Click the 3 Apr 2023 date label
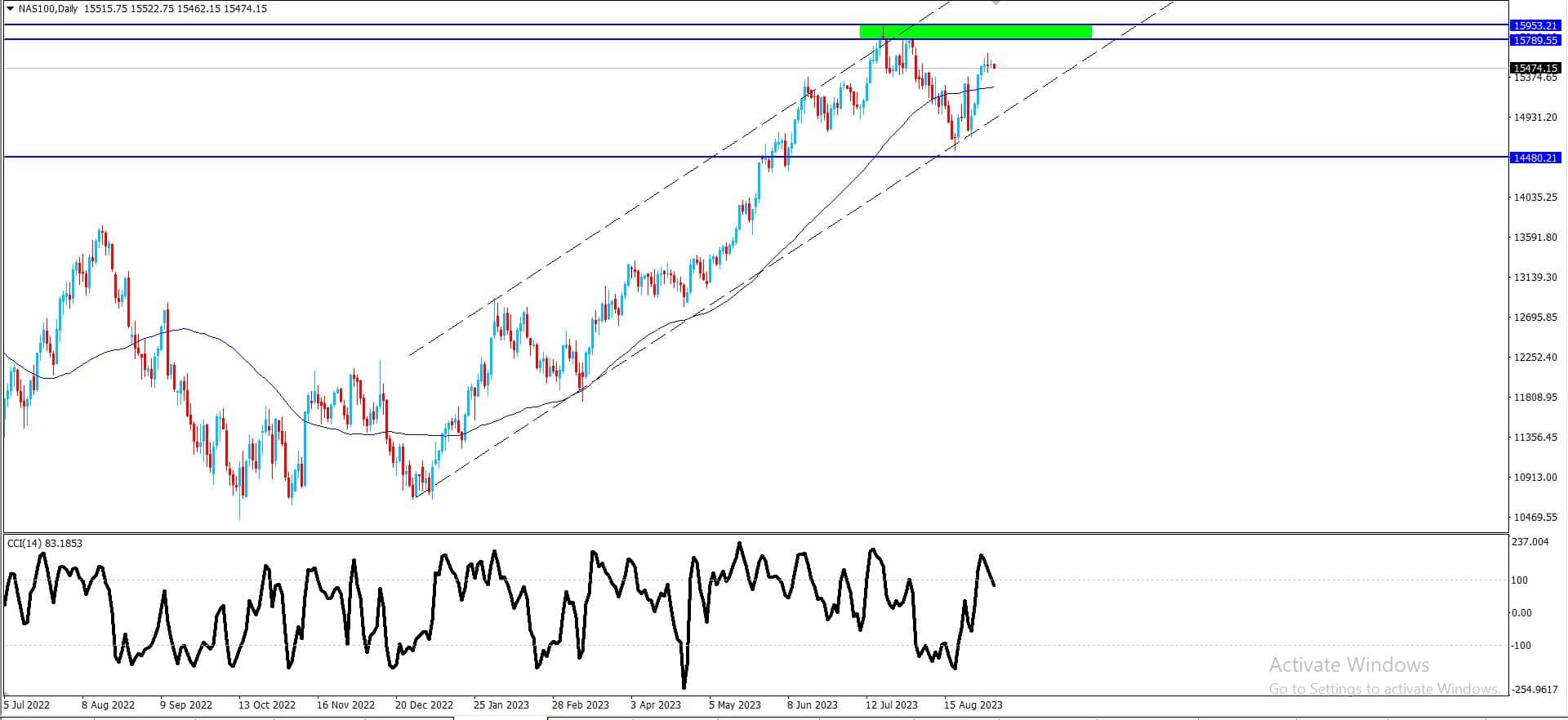 click(x=656, y=705)
